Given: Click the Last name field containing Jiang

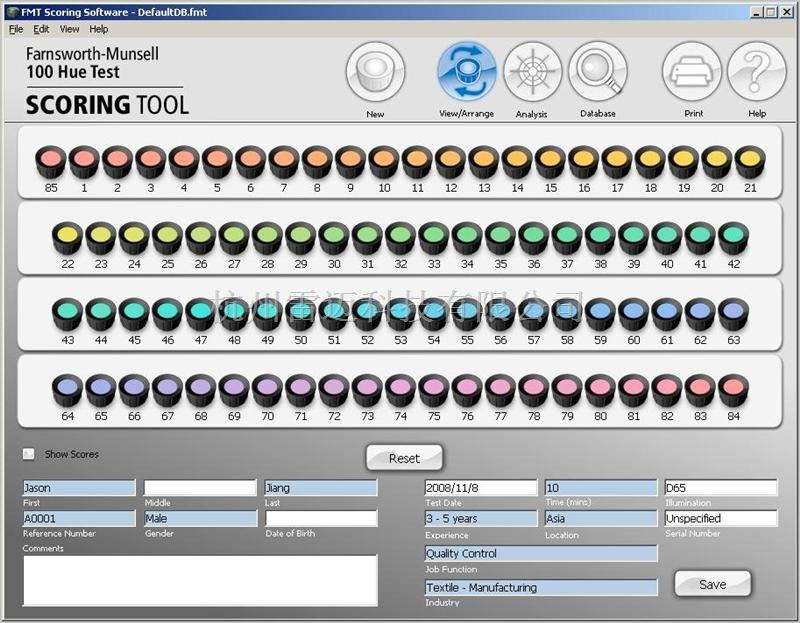Looking at the screenshot, I should (321, 488).
